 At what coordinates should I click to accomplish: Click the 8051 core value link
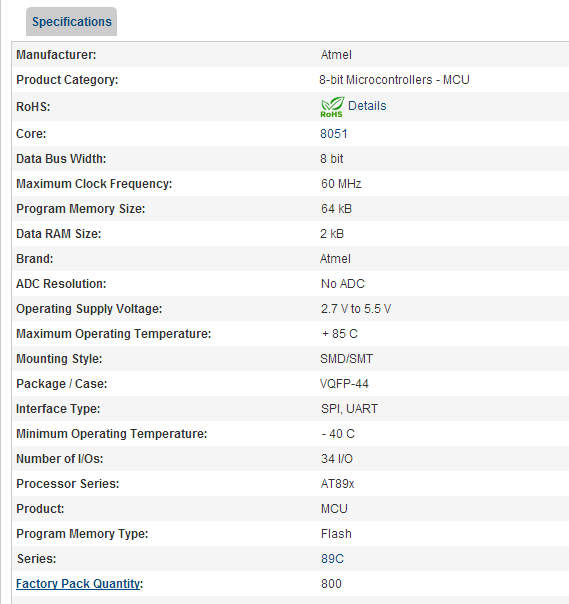(334, 134)
